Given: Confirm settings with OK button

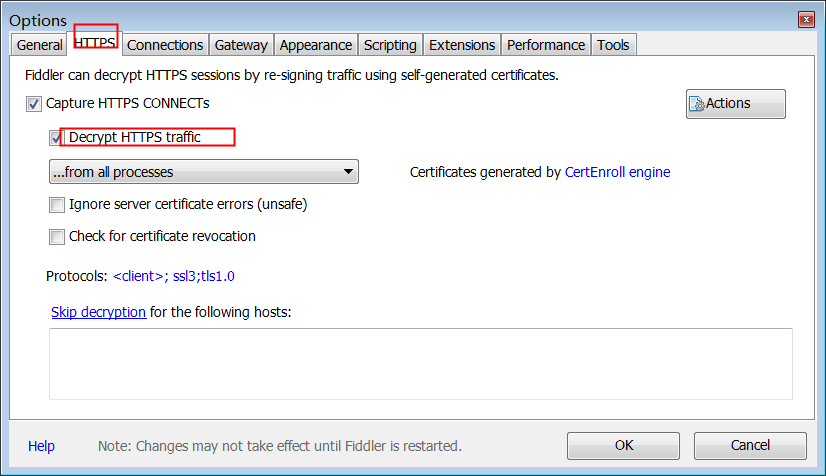Looking at the screenshot, I should (x=623, y=446).
